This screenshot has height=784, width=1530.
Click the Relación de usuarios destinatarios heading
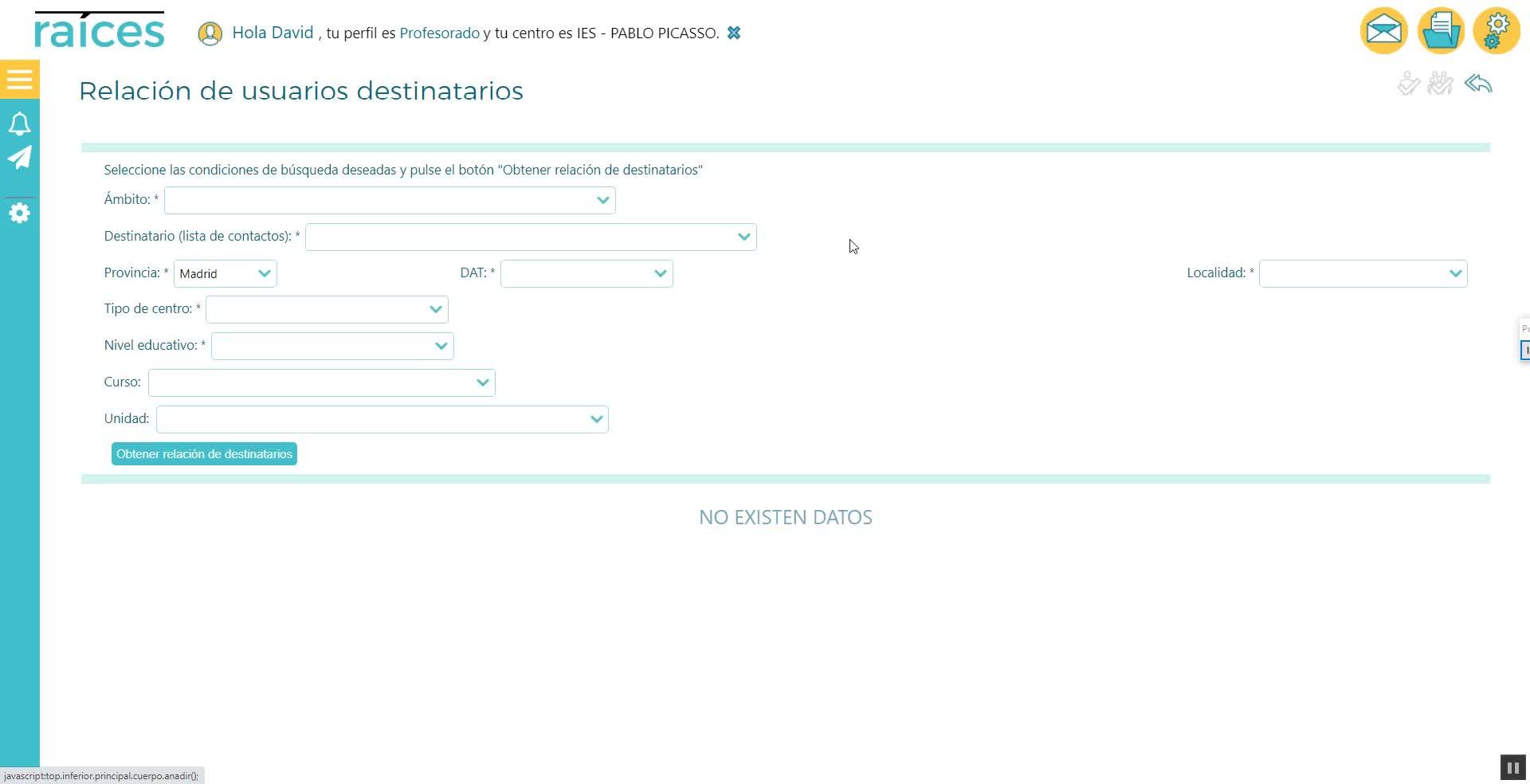click(301, 91)
